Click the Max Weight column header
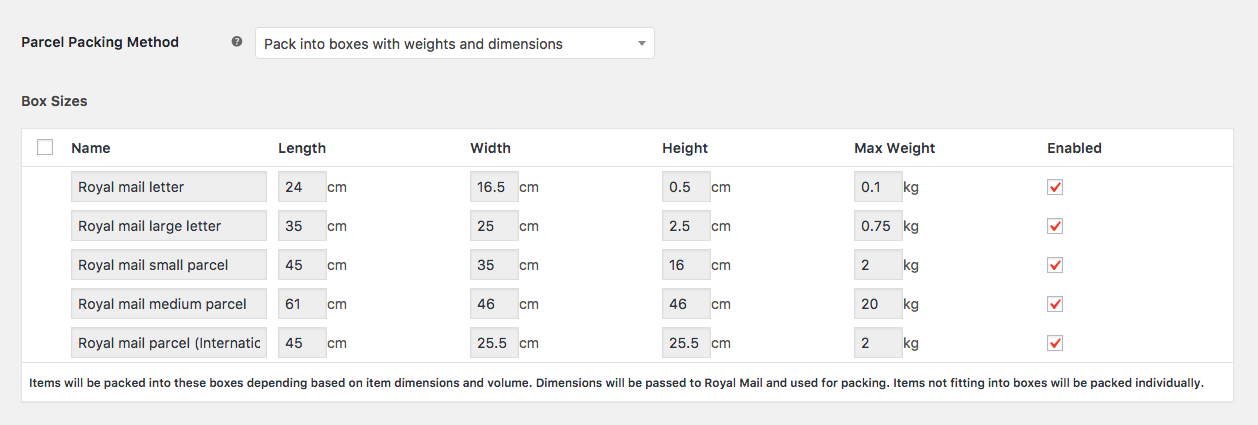1258x425 pixels. click(x=895, y=148)
